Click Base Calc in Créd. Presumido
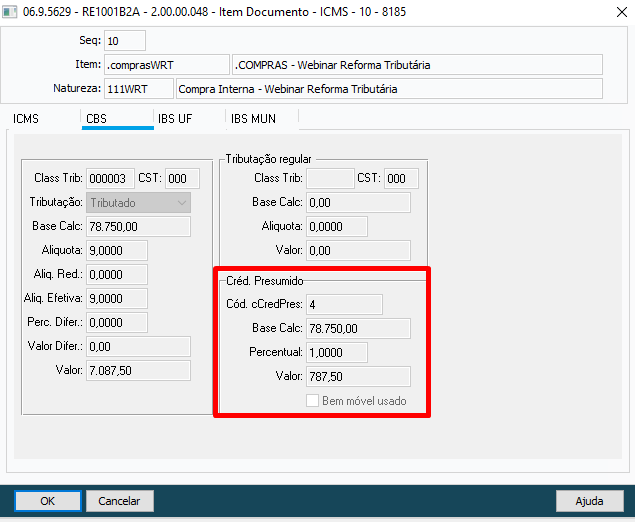Screen dimensions: 635x522 point(358,328)
